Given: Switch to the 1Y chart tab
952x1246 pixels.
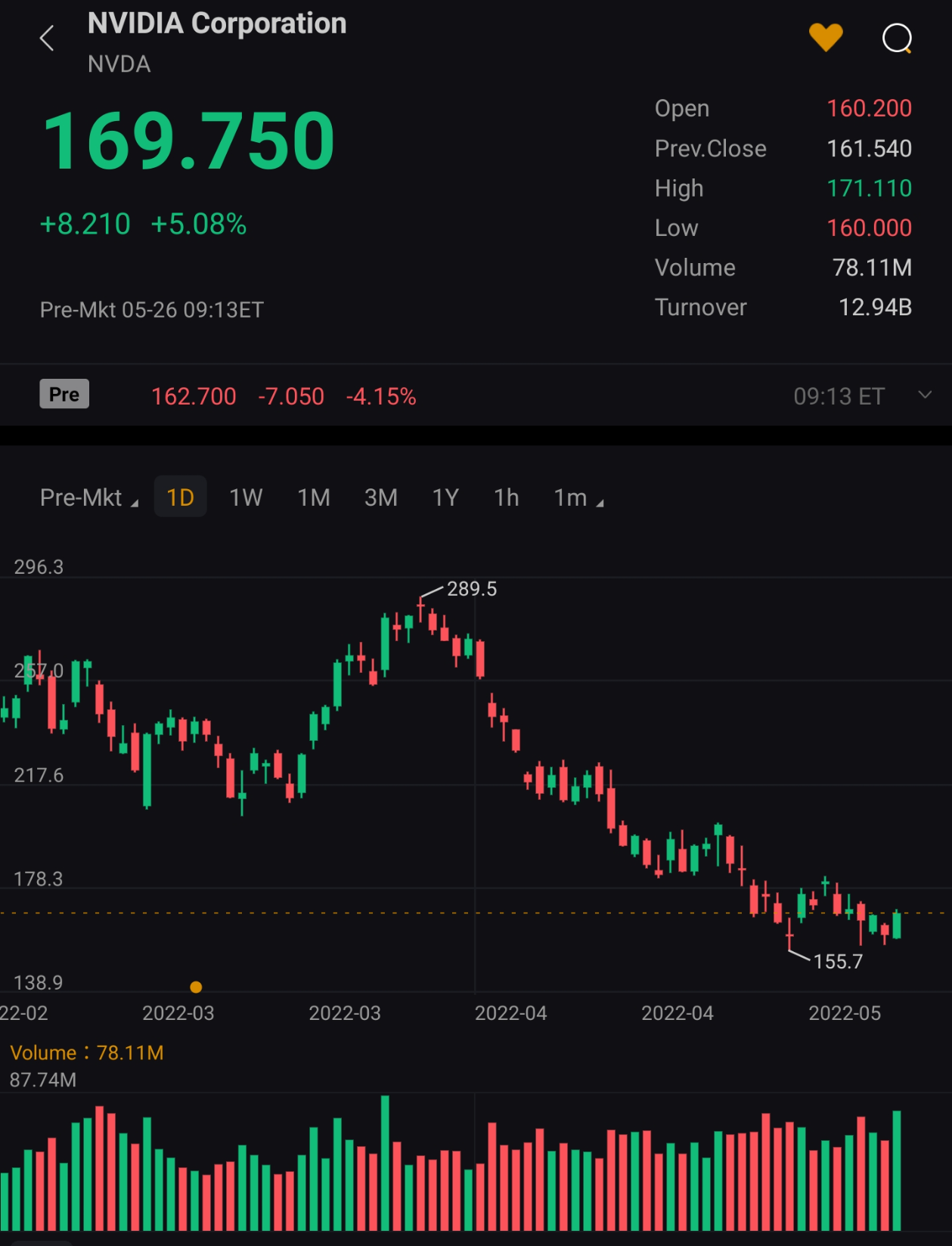Looking at the screenshot, I should [x=446, y=497].
